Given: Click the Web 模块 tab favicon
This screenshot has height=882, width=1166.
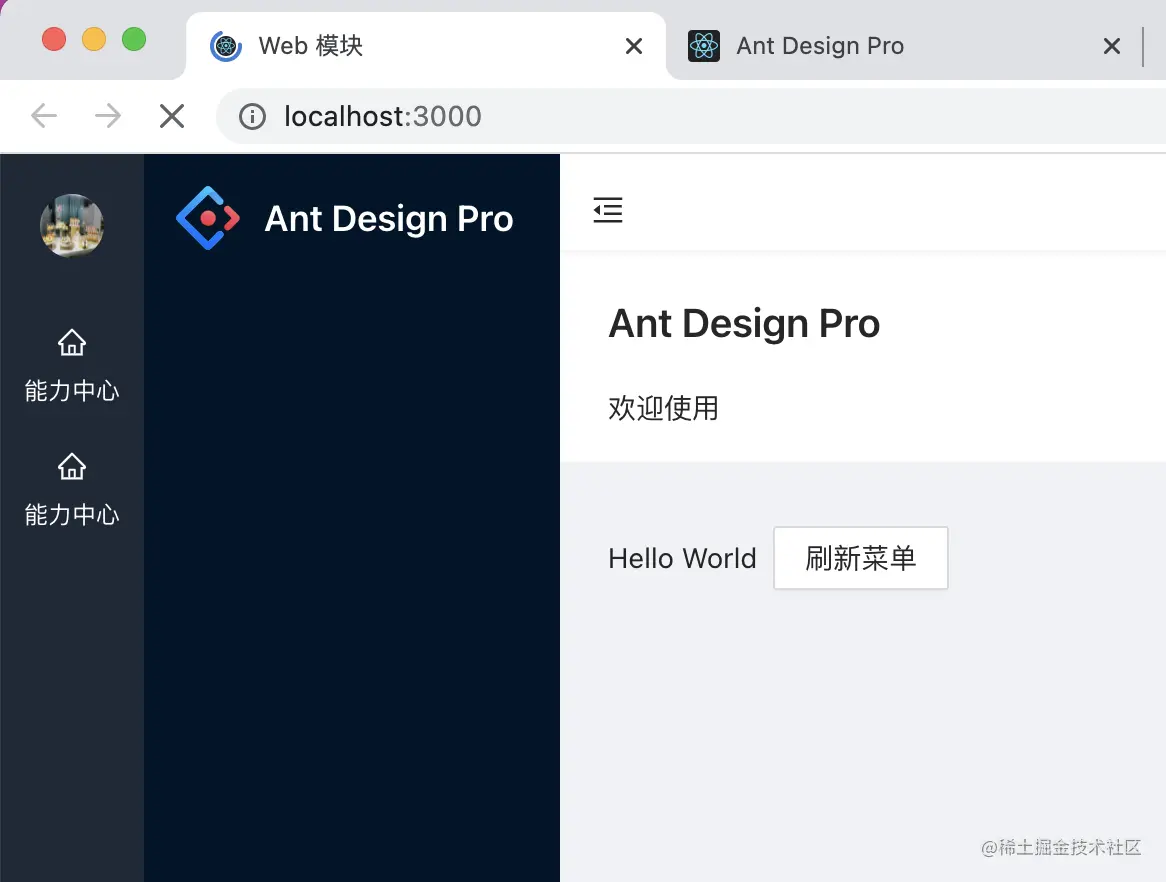Looking at the screenshot, I should (226, 46).
